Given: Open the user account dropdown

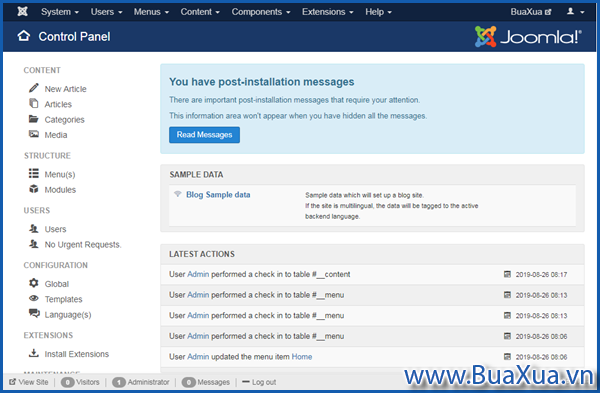Looking at the screenshot, I should point(575,11).
